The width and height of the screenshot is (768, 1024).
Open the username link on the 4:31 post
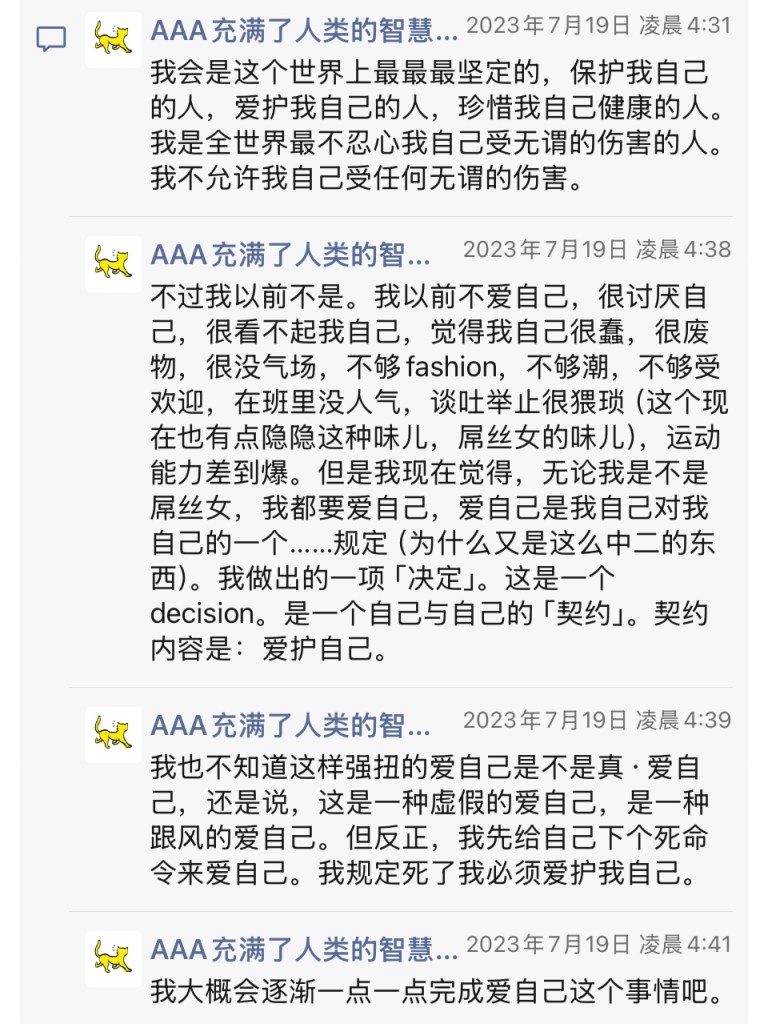(304, 31)
